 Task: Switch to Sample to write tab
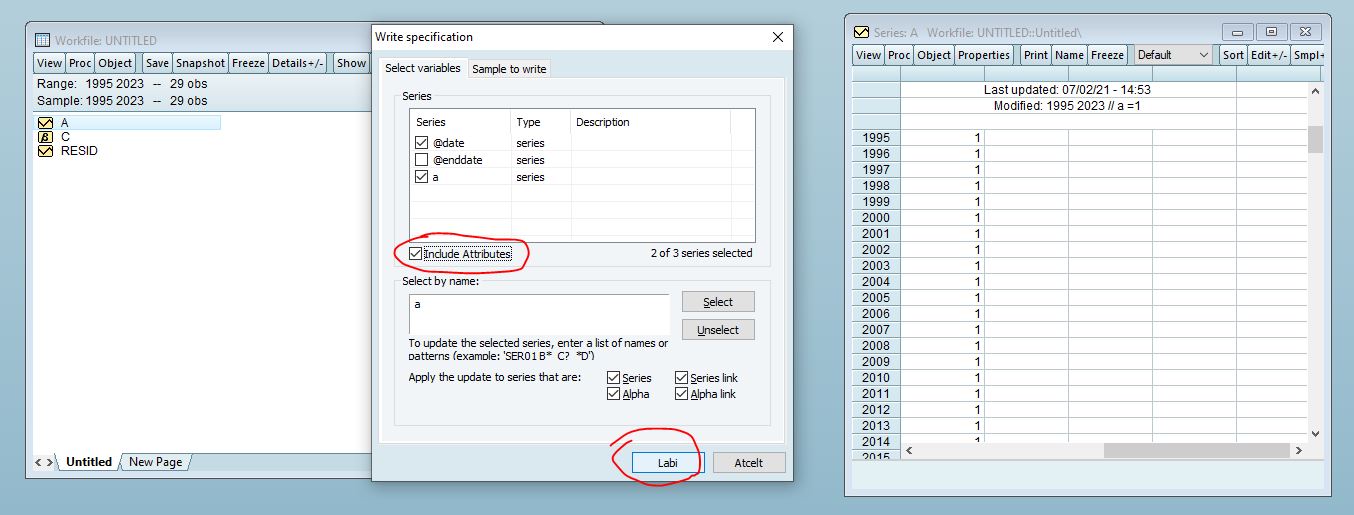509,69
